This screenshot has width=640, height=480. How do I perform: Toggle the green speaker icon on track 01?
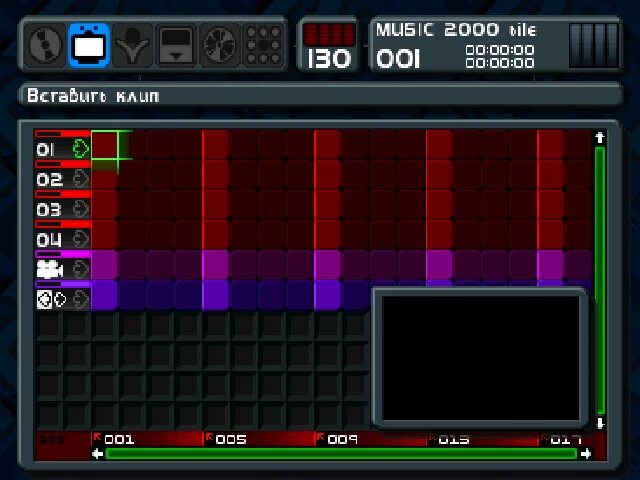(81, 149)
